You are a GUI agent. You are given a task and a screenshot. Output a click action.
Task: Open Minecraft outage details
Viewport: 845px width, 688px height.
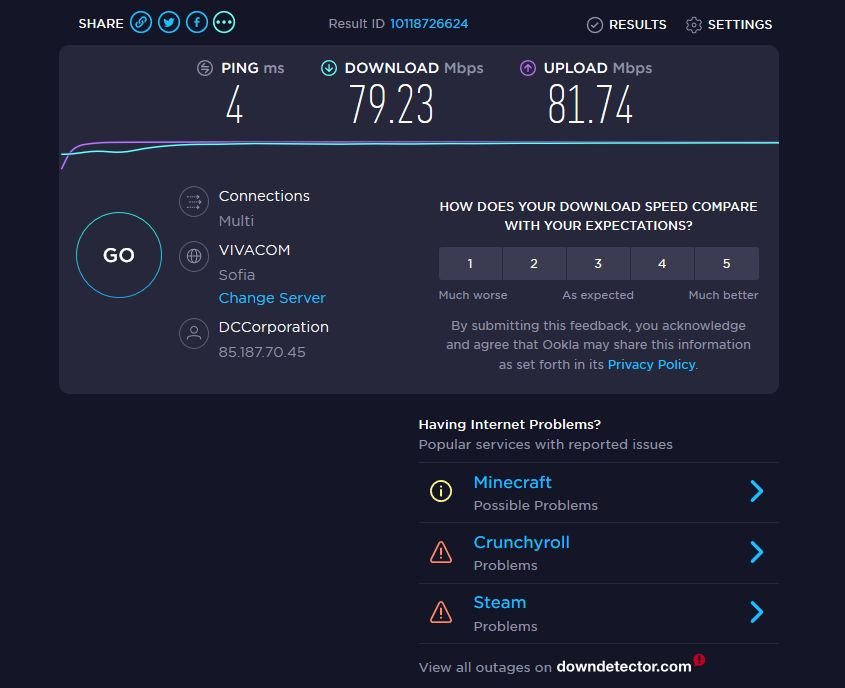pos(512,482)
